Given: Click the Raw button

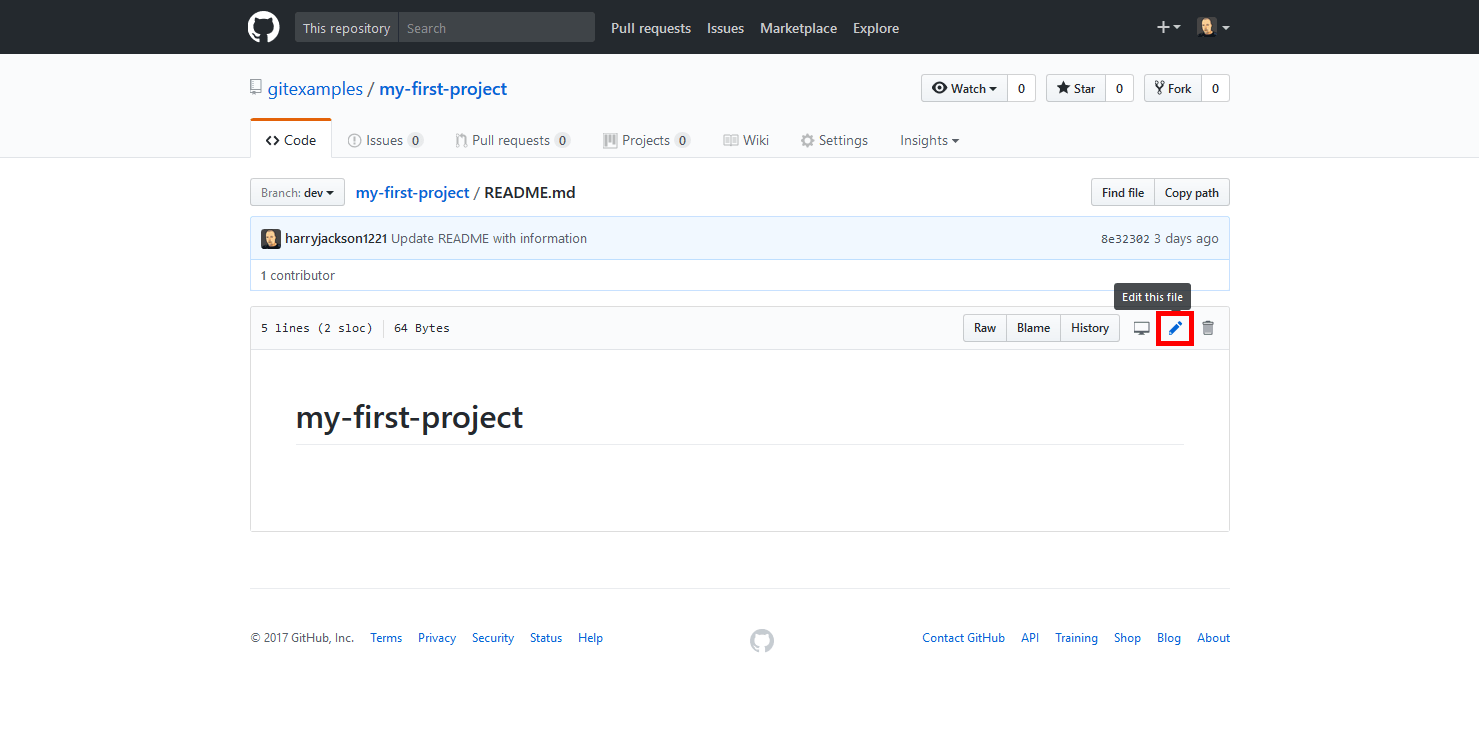Looking at the screenshot, I should [x=985, y=328].
